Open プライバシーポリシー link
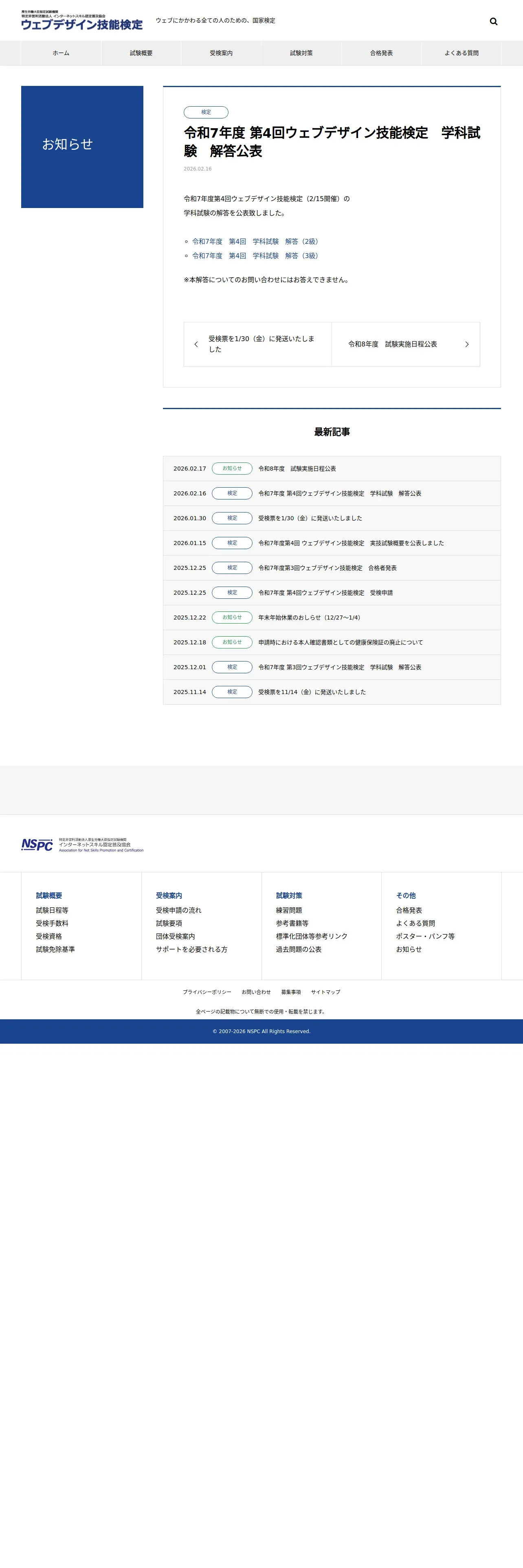523x1568 pixels. tap(207, 992)
